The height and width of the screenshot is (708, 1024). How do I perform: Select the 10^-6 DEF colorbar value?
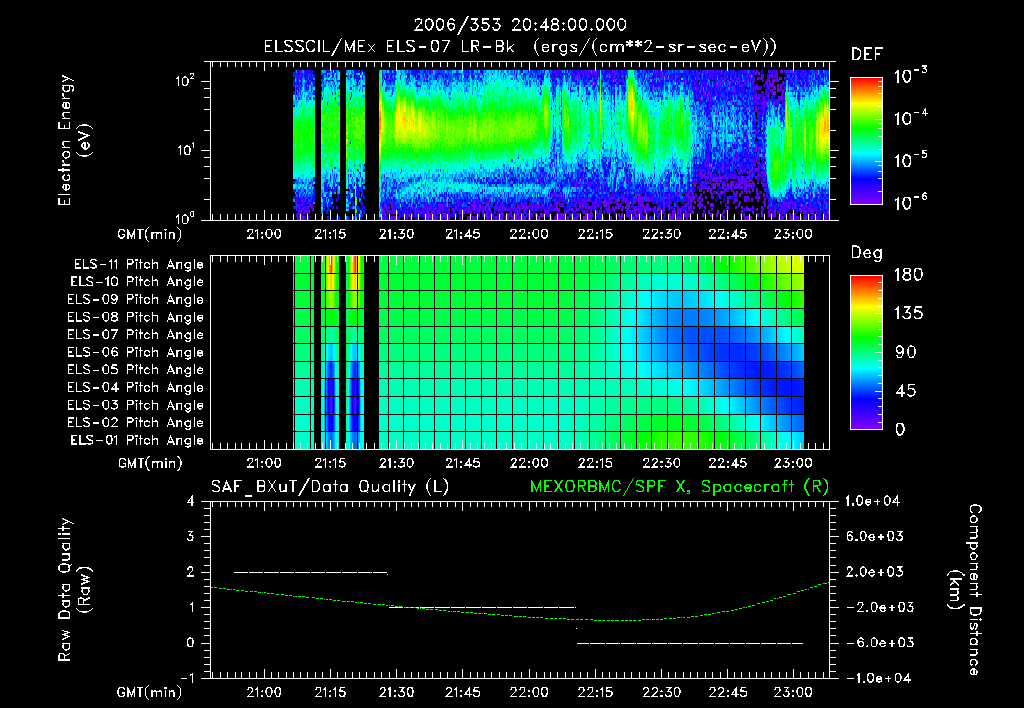tap(910, 202)
